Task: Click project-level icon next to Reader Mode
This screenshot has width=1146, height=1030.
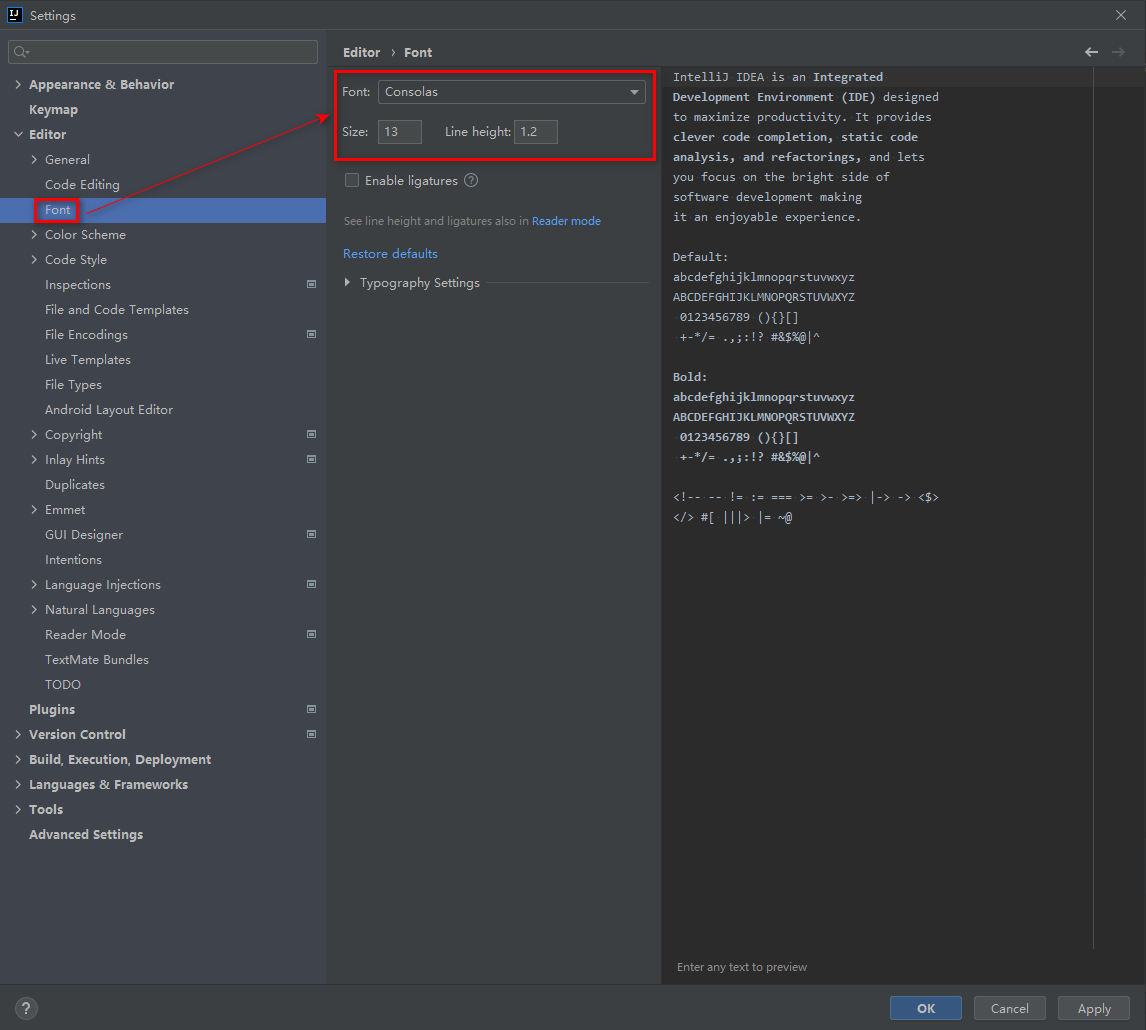Action: [x=311, y=635]
